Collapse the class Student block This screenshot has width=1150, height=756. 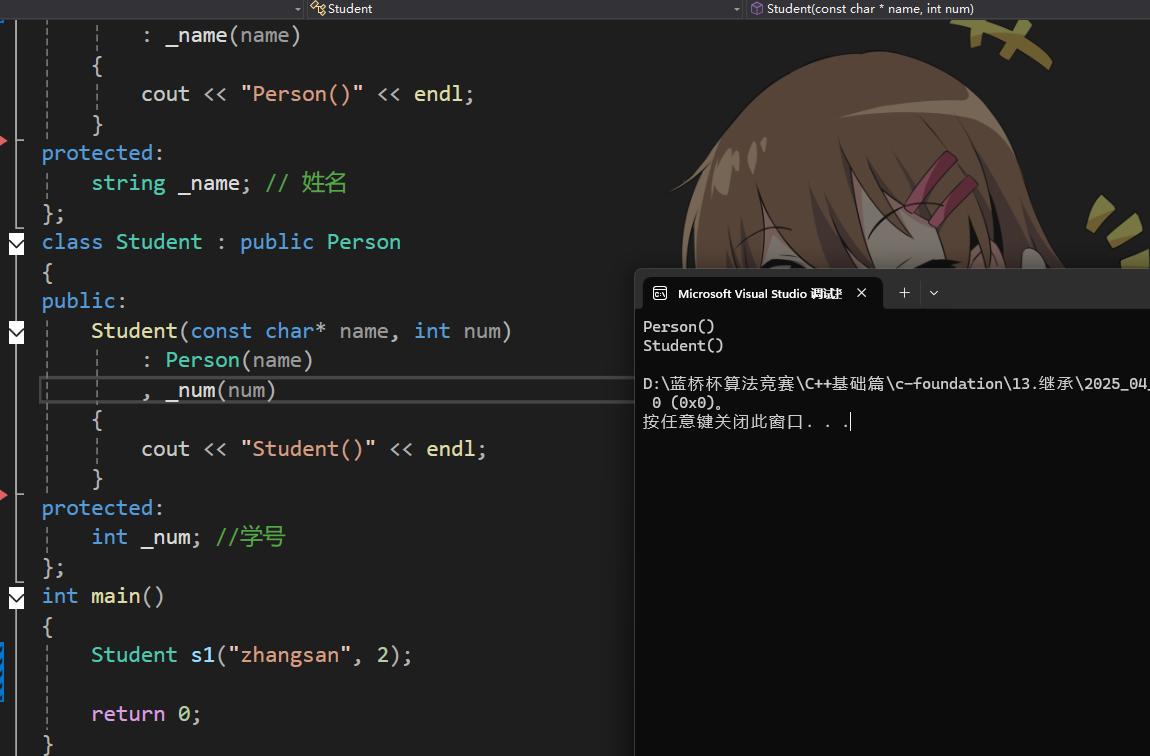(x=16, y=243)
